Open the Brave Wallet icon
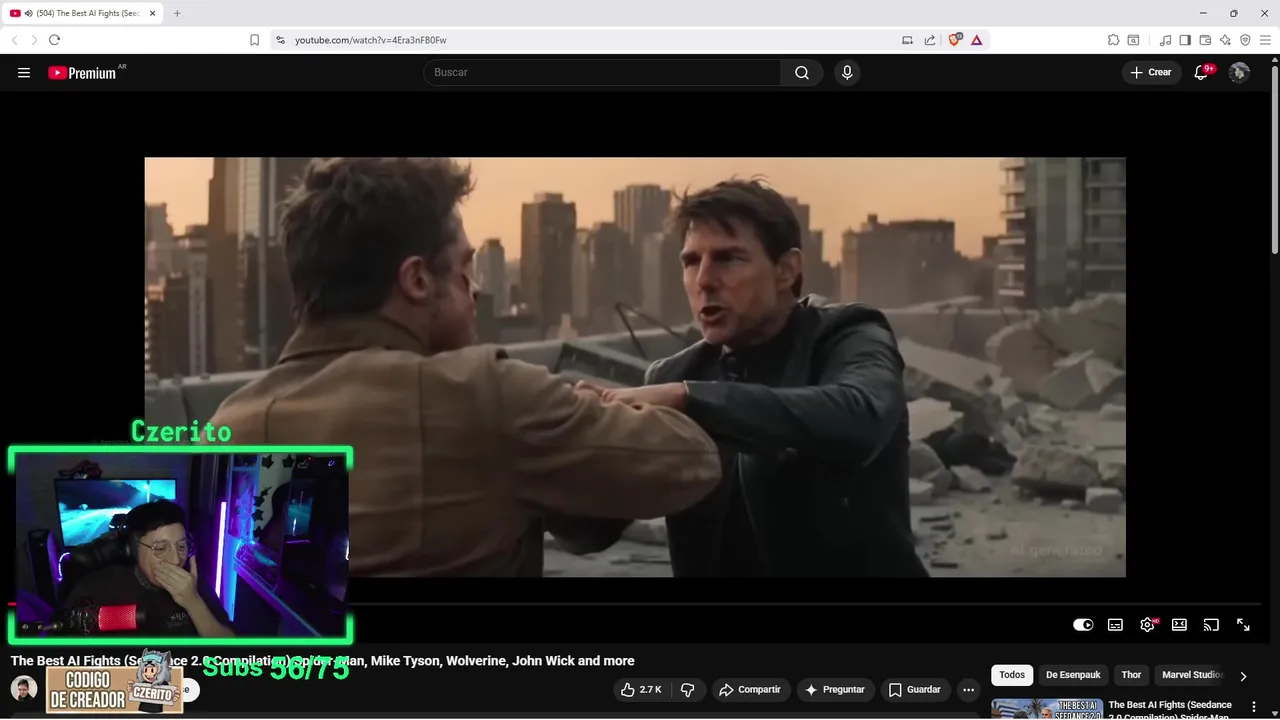Viewport: 1280px width, 720px height. 1205,40
